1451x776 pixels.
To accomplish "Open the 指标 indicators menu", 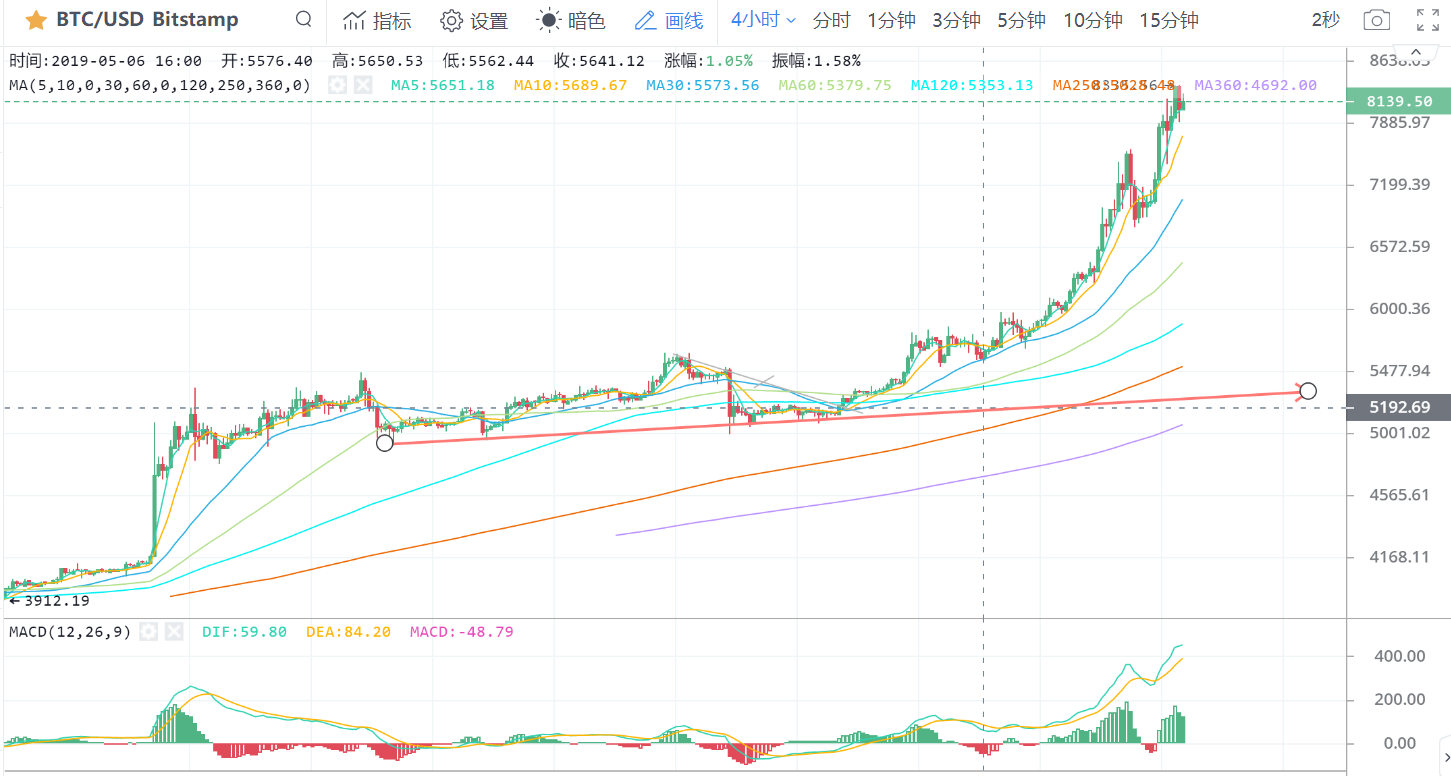I will 376,20.
